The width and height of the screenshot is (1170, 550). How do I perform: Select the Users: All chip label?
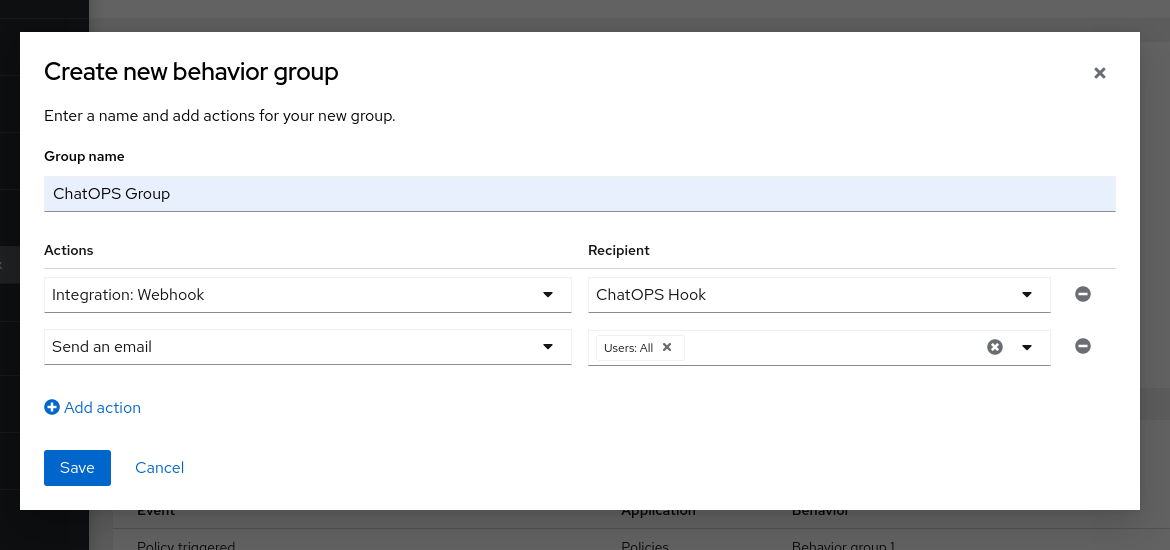[x=628, y=348]
